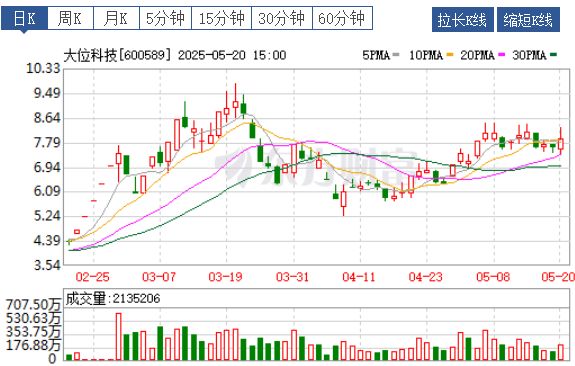575x366 pixels.
Task: Click the 大位科技 [600589] stock title
Action: pyautogui.click(x=117, y=55)
